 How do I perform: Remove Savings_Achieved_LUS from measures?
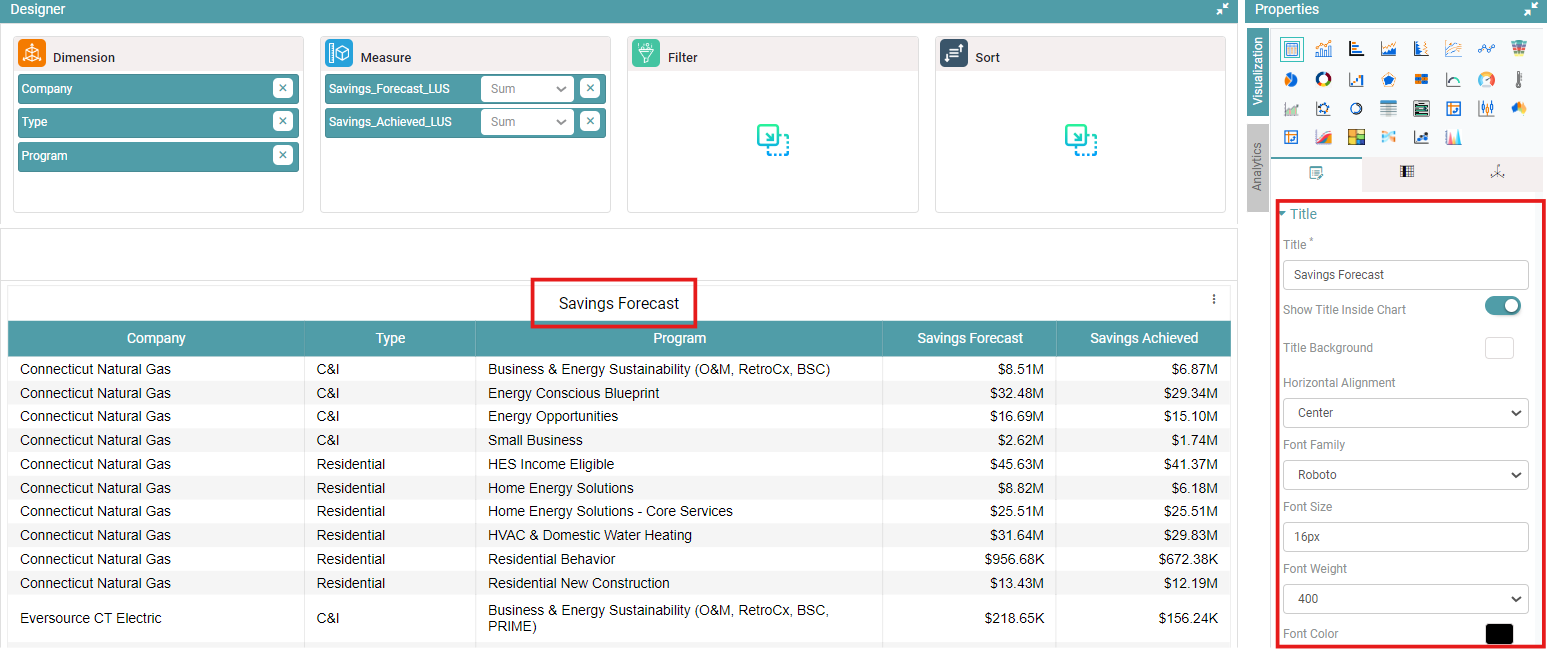pos(590,122)
